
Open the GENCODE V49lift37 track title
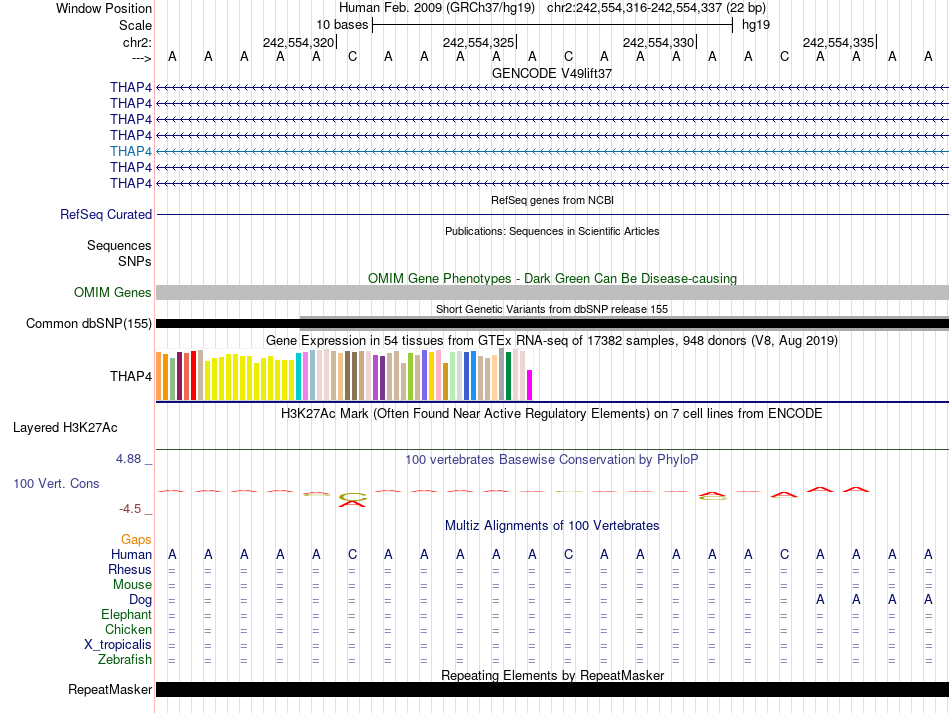(552, 74)
